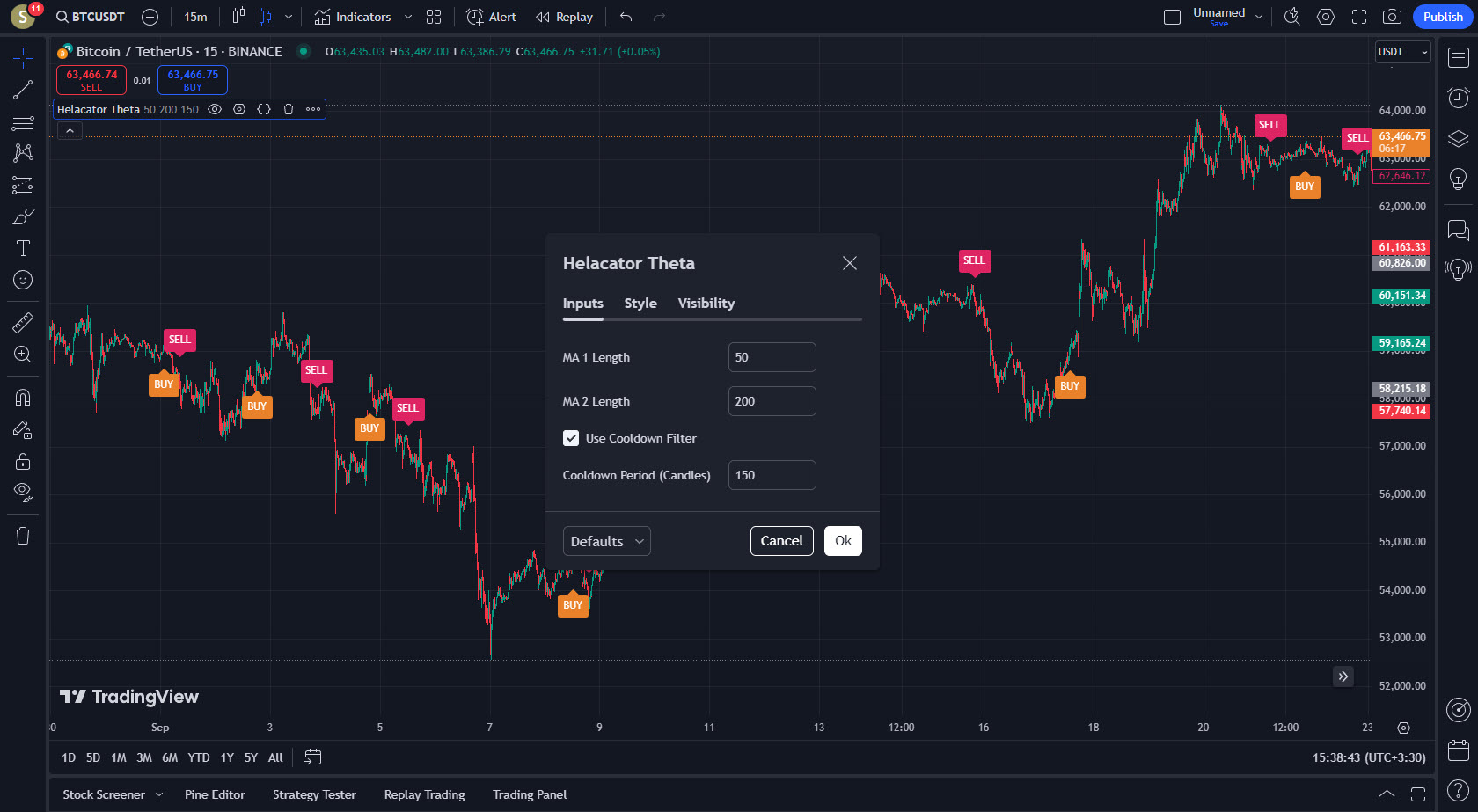The width and height of the screenshot is (1478, 812).
Task: Cancel the Helacator Theta dialog
Action: coord(782,541)
